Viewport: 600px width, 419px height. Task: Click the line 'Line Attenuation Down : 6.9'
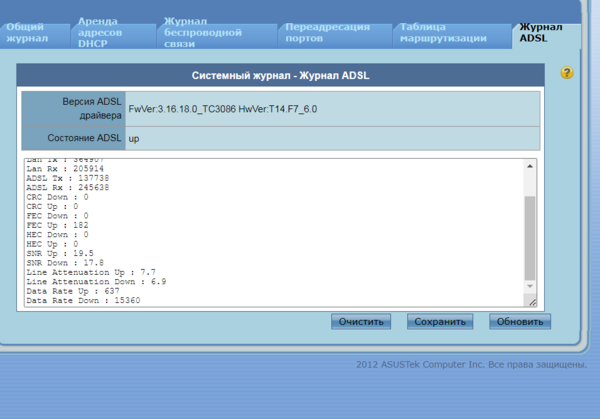click(96, 282)
